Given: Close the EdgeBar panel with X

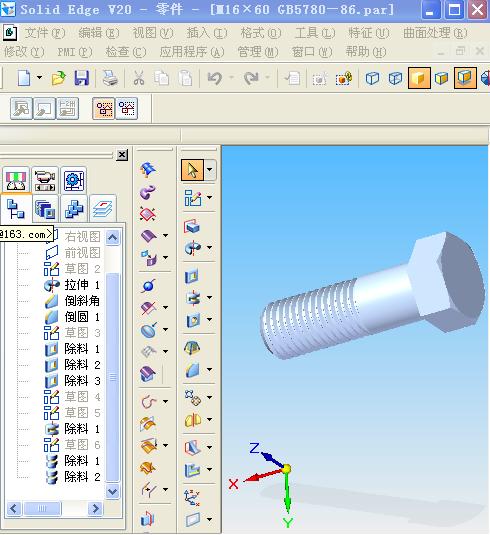Looking at the screenshot, I should click(x=122, y=155).
